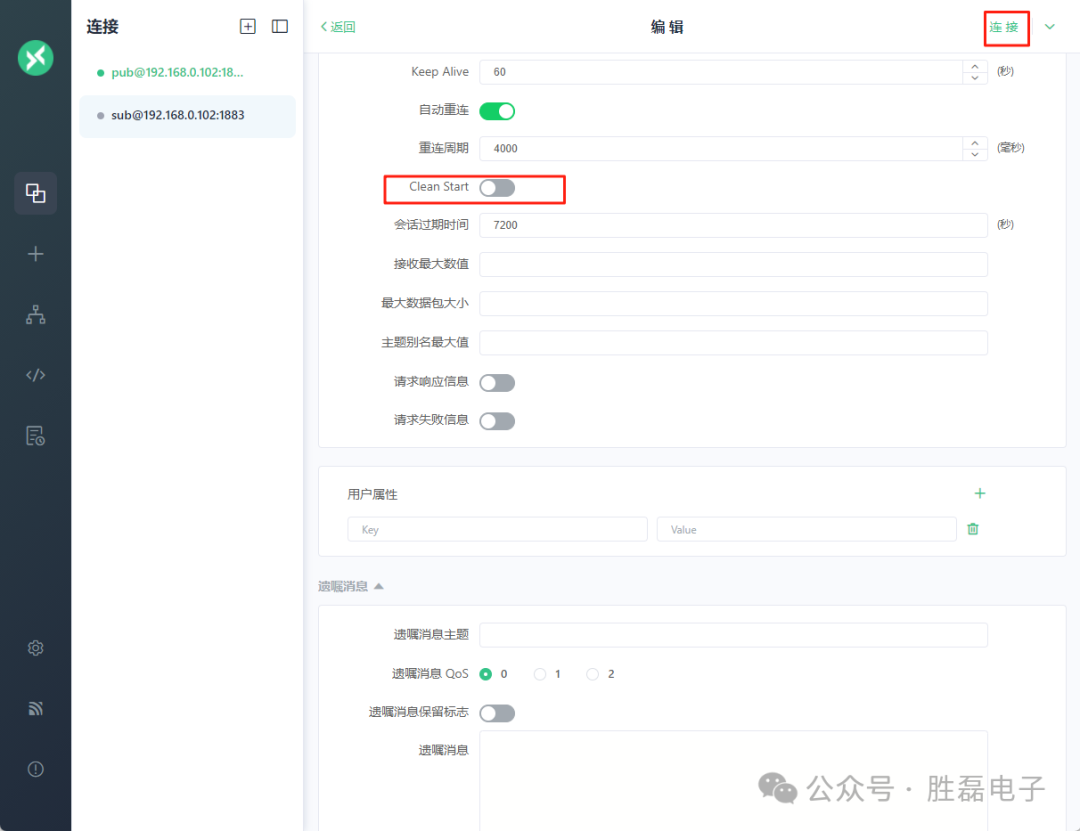Viewport: 1080px width, 831px height.
Task: Select will message QoS 1
Action: (539, 674)
